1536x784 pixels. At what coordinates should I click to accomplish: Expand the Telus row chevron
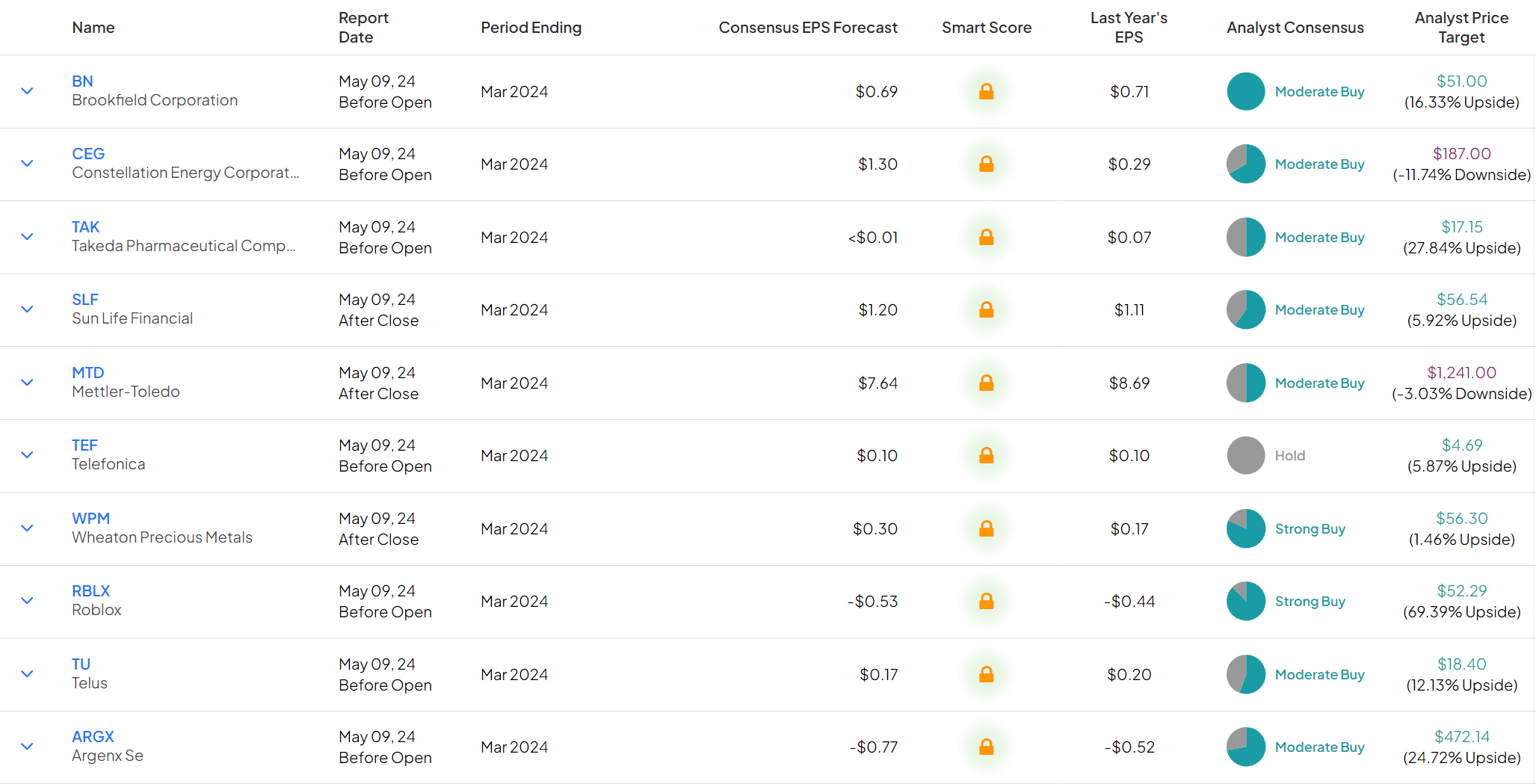click(x=27, y=674)
